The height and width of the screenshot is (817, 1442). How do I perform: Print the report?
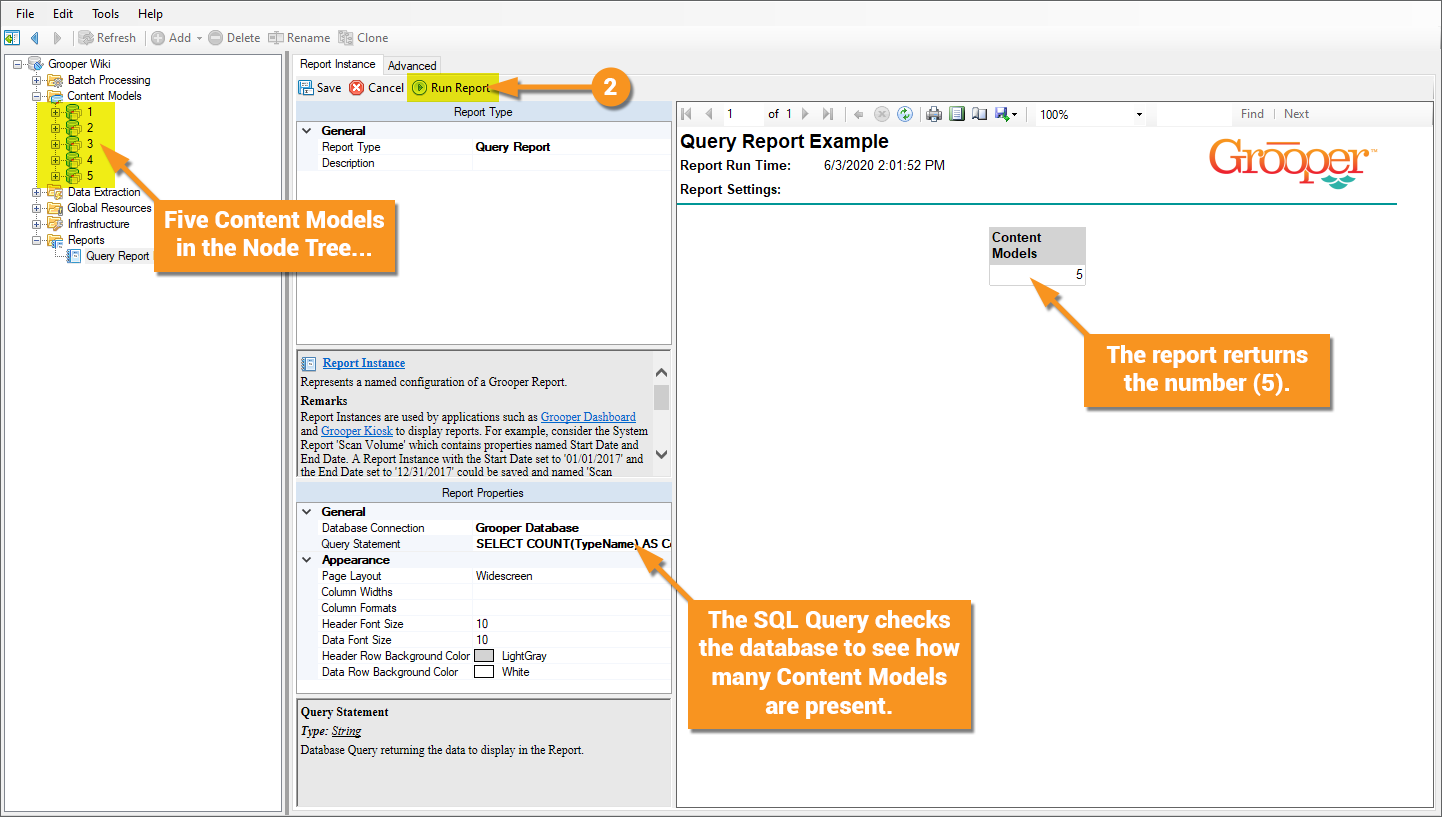[x=934, y=114]
